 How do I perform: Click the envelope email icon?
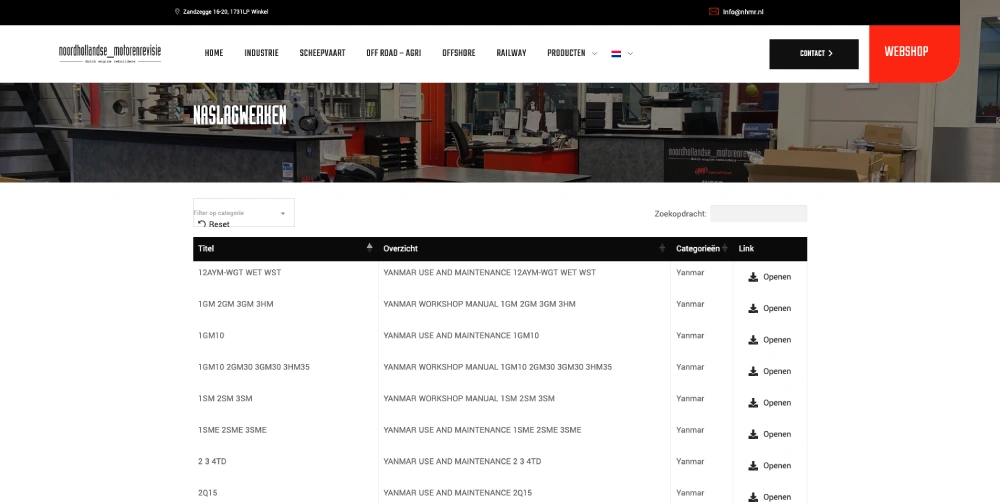tap(714, 12)
